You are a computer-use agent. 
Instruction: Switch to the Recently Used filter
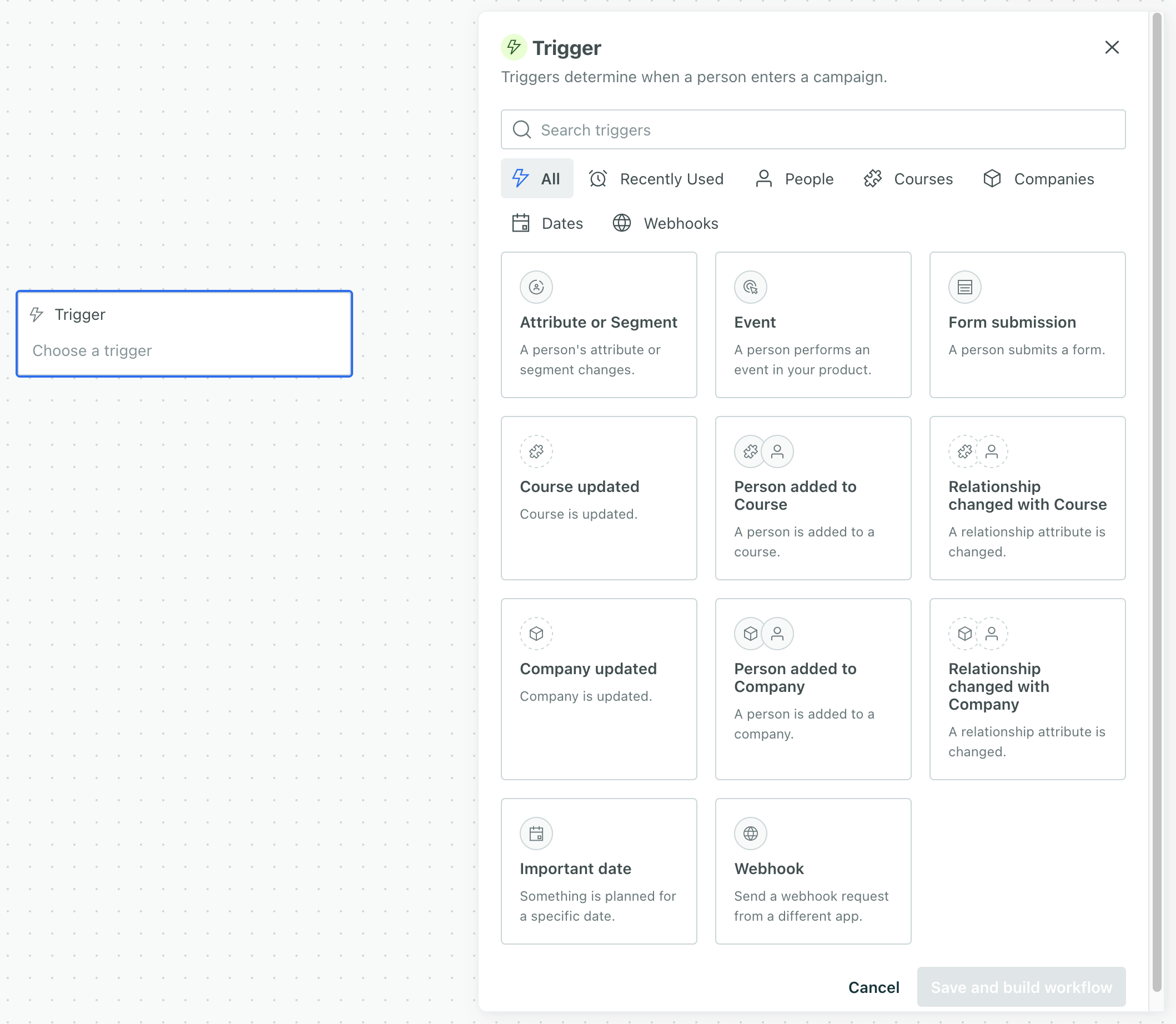point(657,178)
